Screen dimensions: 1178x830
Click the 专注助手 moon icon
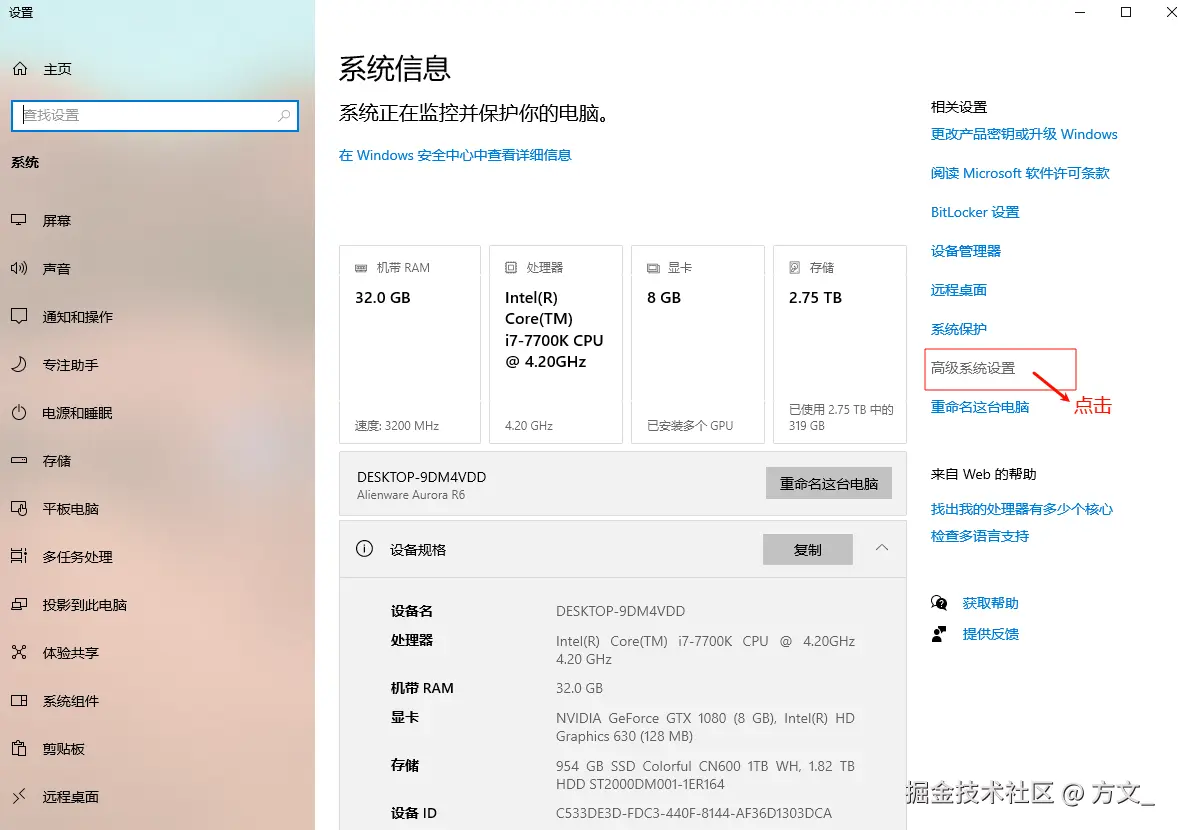19,364
